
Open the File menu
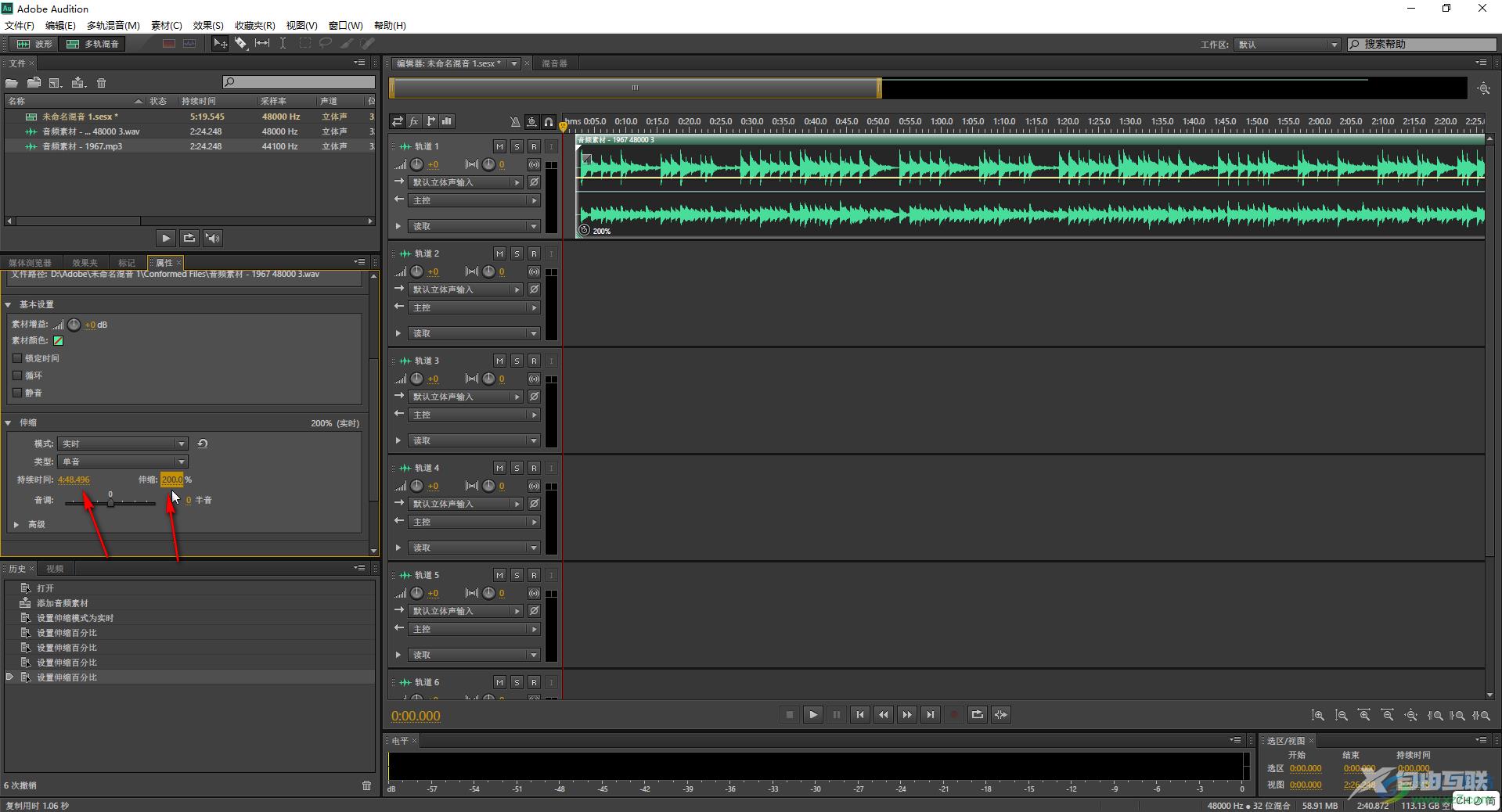[x=20, y=26]
